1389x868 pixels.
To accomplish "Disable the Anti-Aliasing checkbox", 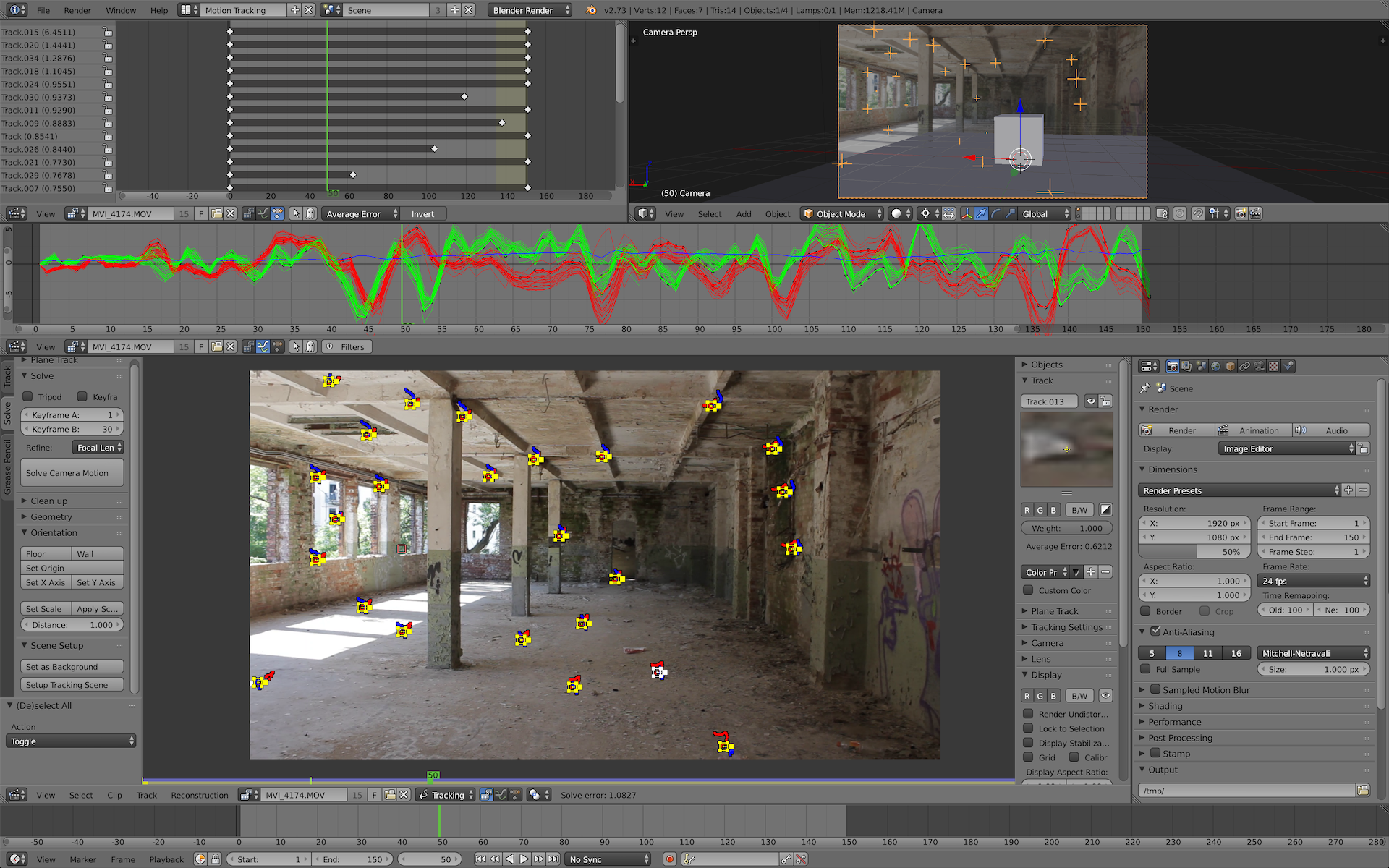I will click(1155, 631).
